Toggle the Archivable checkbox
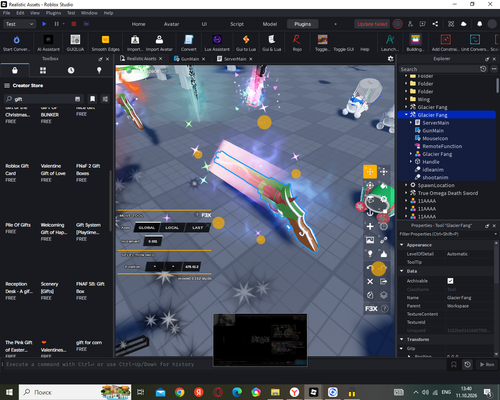Screen dimensions: 500x400 (450, 281)
